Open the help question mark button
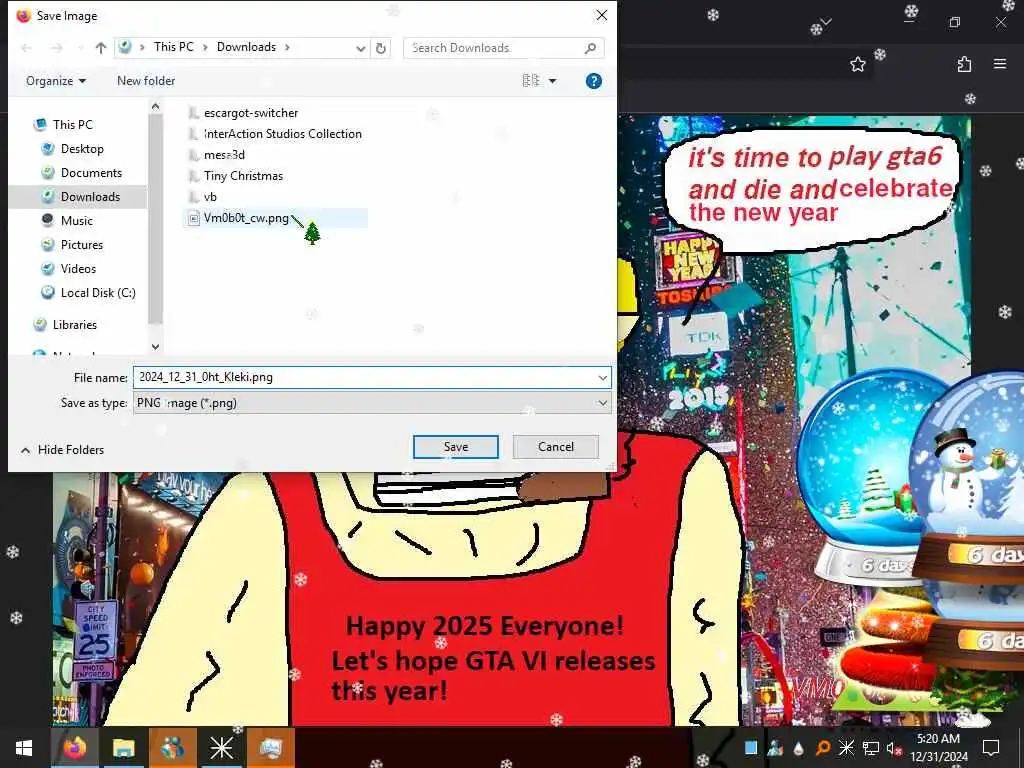The image size is (1024, 768). pyautogui.click(x=594, y=81)
